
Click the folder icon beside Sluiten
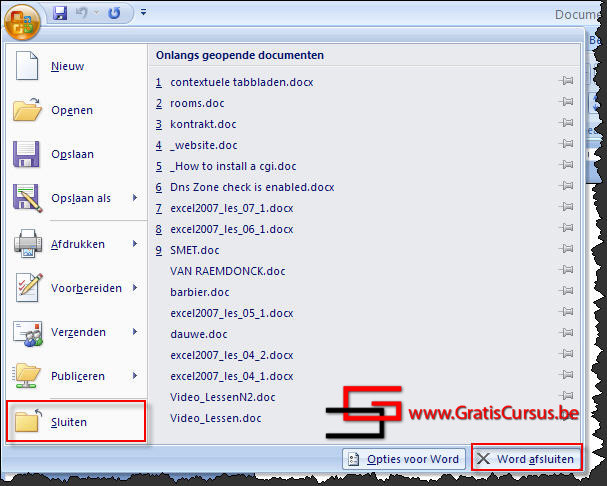point(27,421)
